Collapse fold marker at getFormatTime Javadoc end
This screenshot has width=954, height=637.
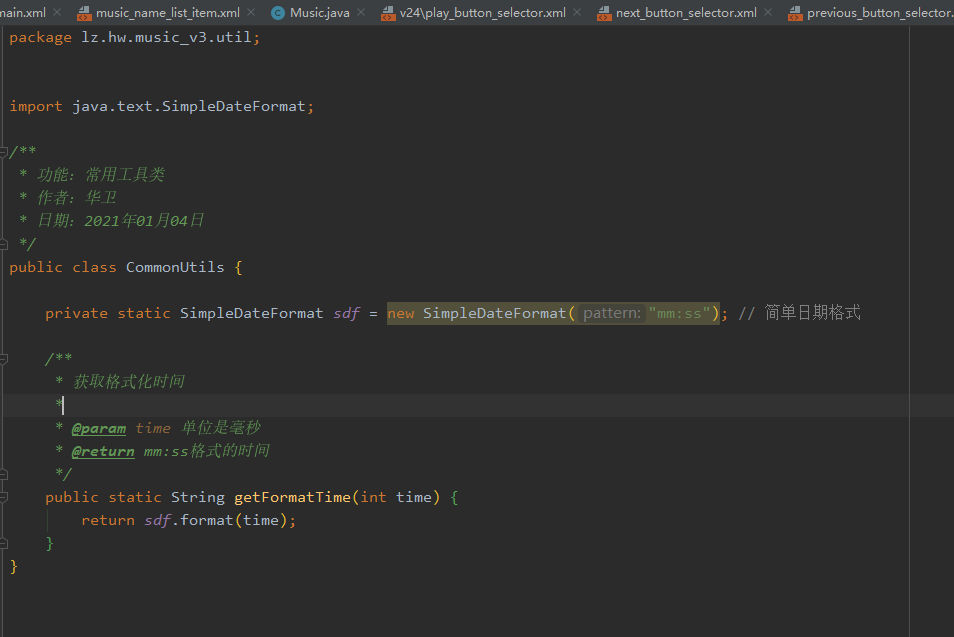coord(4,474)
